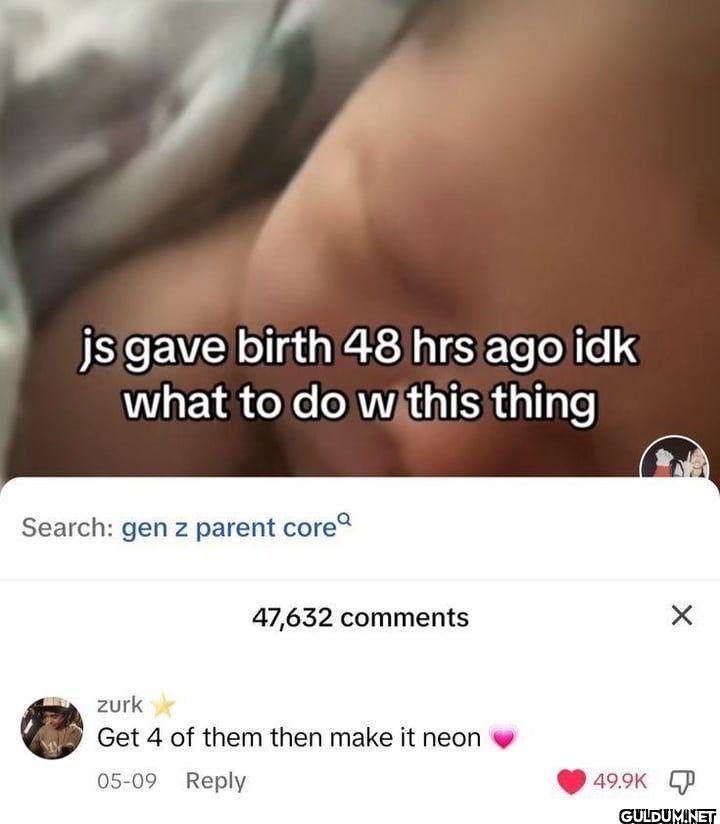Screen dimensions: 720x824
Task: Tap the GULDUM.NET watermark
Action: (668, 815)
